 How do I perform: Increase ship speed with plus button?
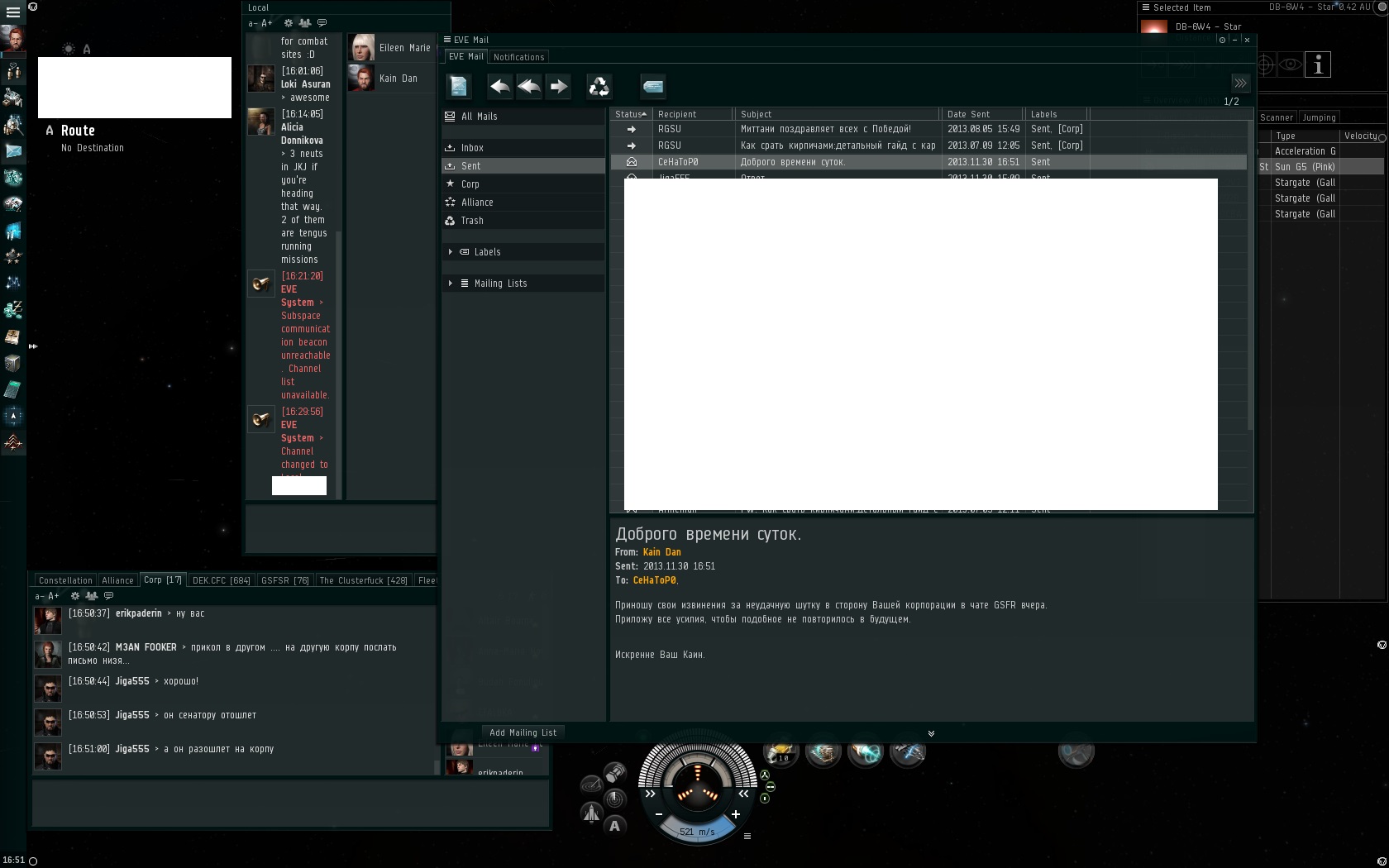(735, 814)
